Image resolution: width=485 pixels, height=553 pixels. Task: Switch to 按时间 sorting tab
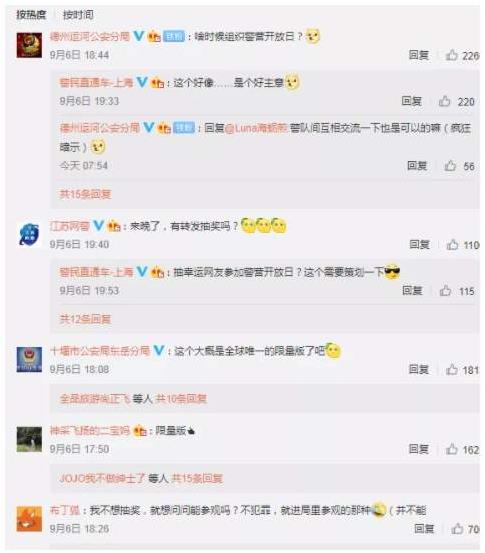tap(78, 15)
